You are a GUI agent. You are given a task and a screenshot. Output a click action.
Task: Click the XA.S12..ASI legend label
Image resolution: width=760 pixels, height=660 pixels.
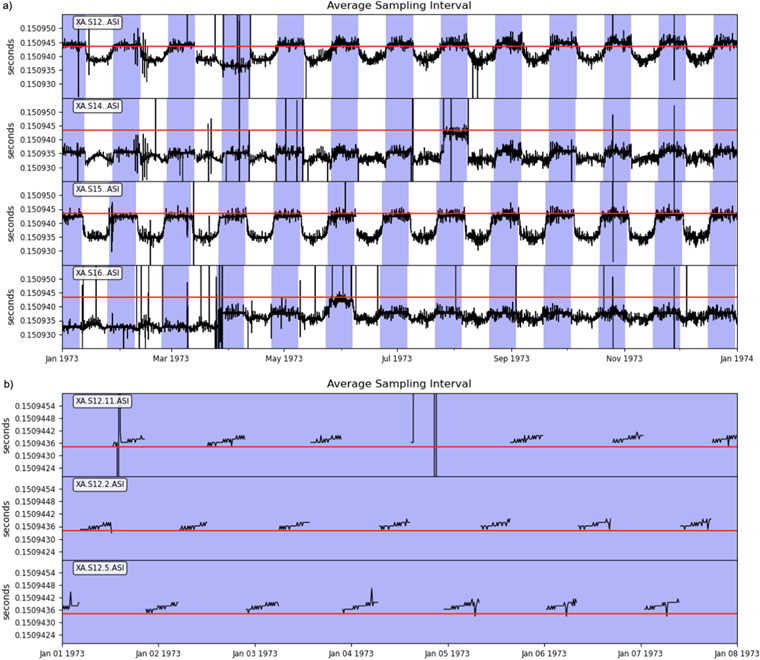tap(97, 22)
